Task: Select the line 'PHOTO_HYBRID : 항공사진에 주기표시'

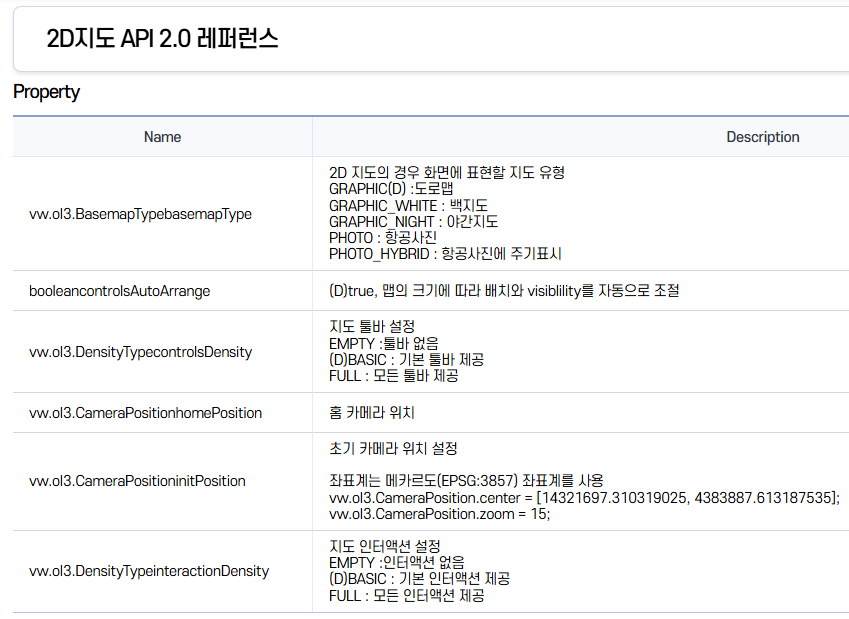Action: point(445,254)
